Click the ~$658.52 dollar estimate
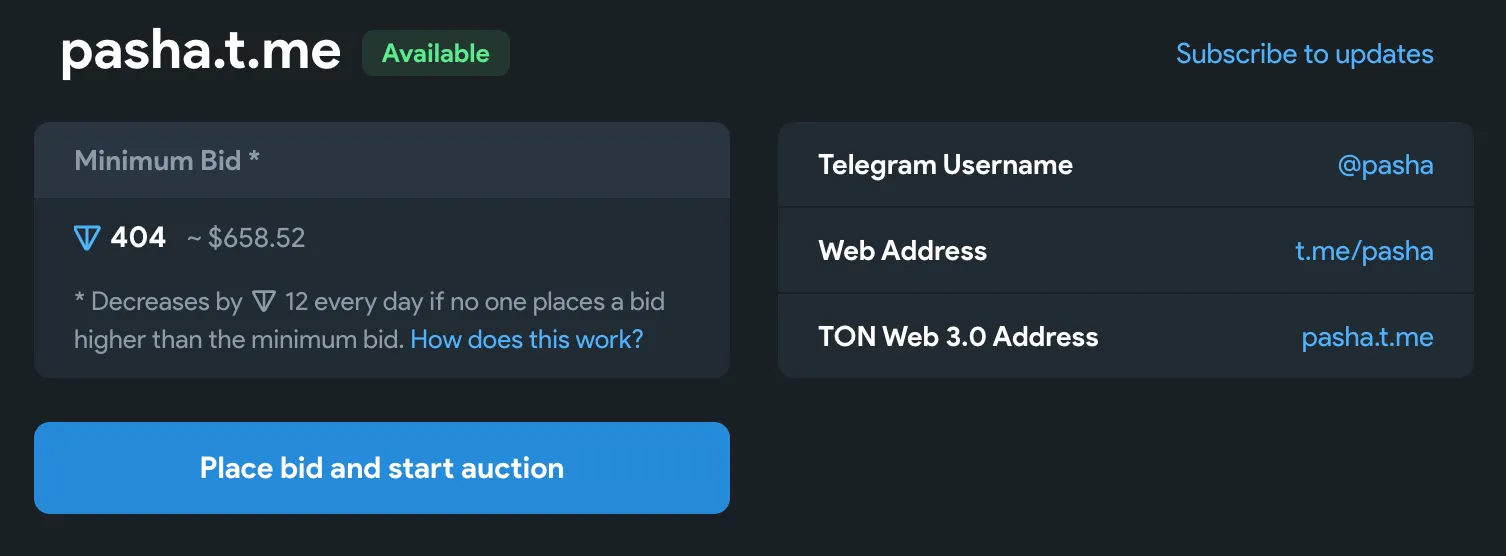Viewport: 1506px width, 556px height. [246, 238]
